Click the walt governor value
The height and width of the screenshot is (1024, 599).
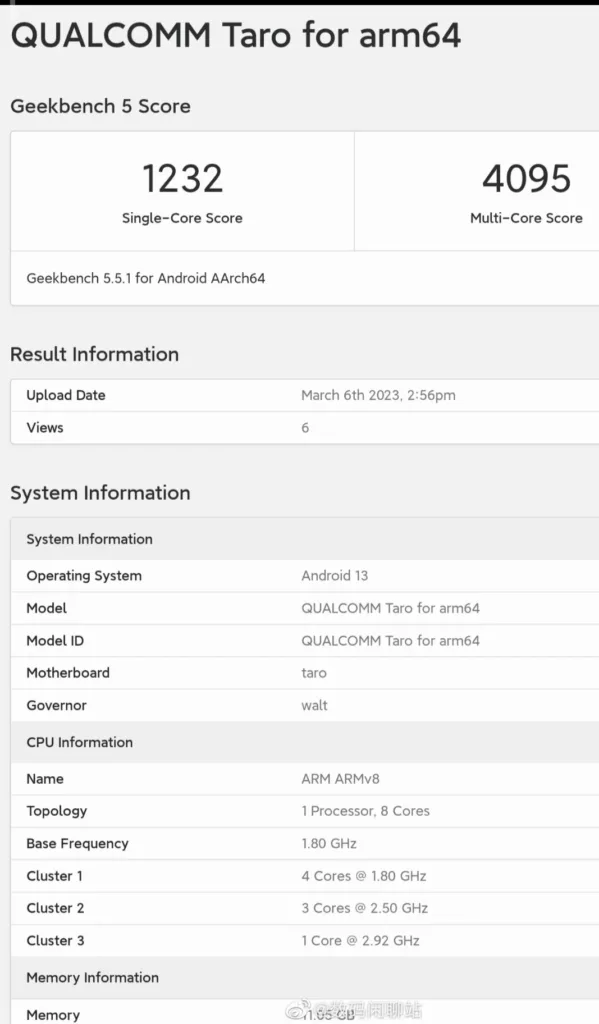click(314, 705)
